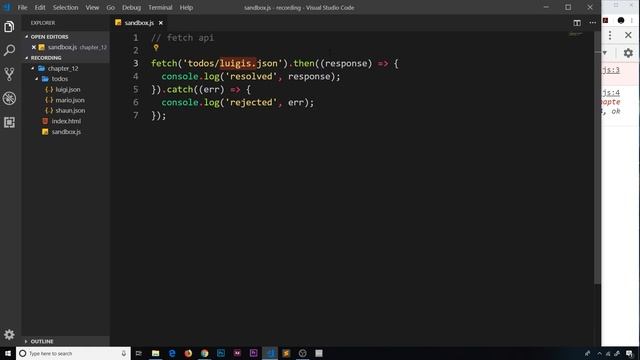The image size is (640, 360).
Task: Collapse the Open Editors section
Action: point(27,37)
